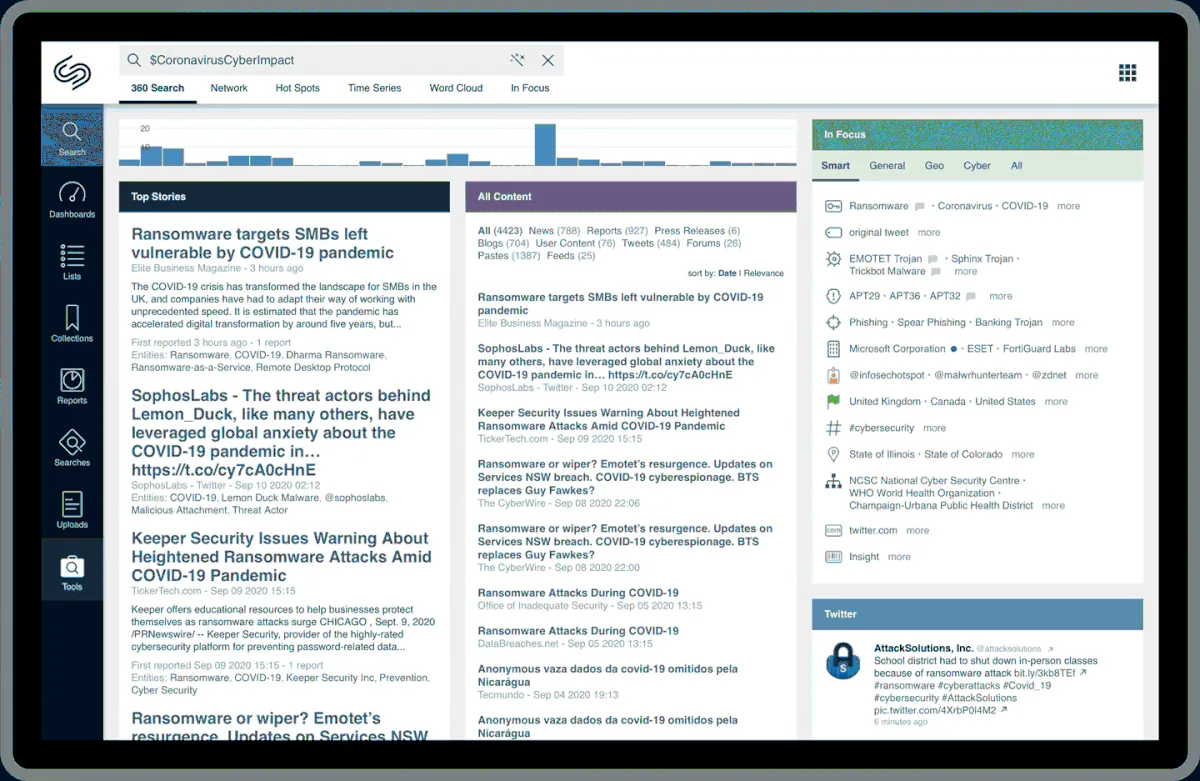Click the alert icon beside APT29
The image size is (1200, 781).
833,296
